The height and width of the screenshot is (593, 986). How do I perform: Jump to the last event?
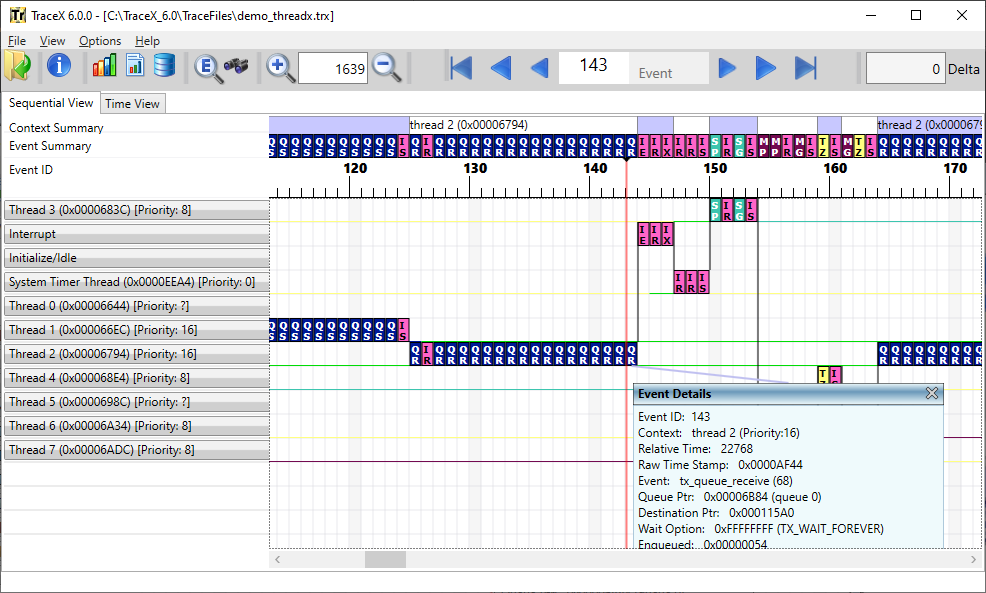pyautogui.click(x=804, y=67)
